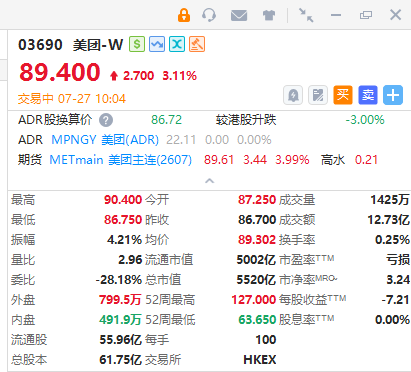Show help for ADR股换算价
Image resolution: width=411 pixels, height=372 pixels.
point(106,120)
